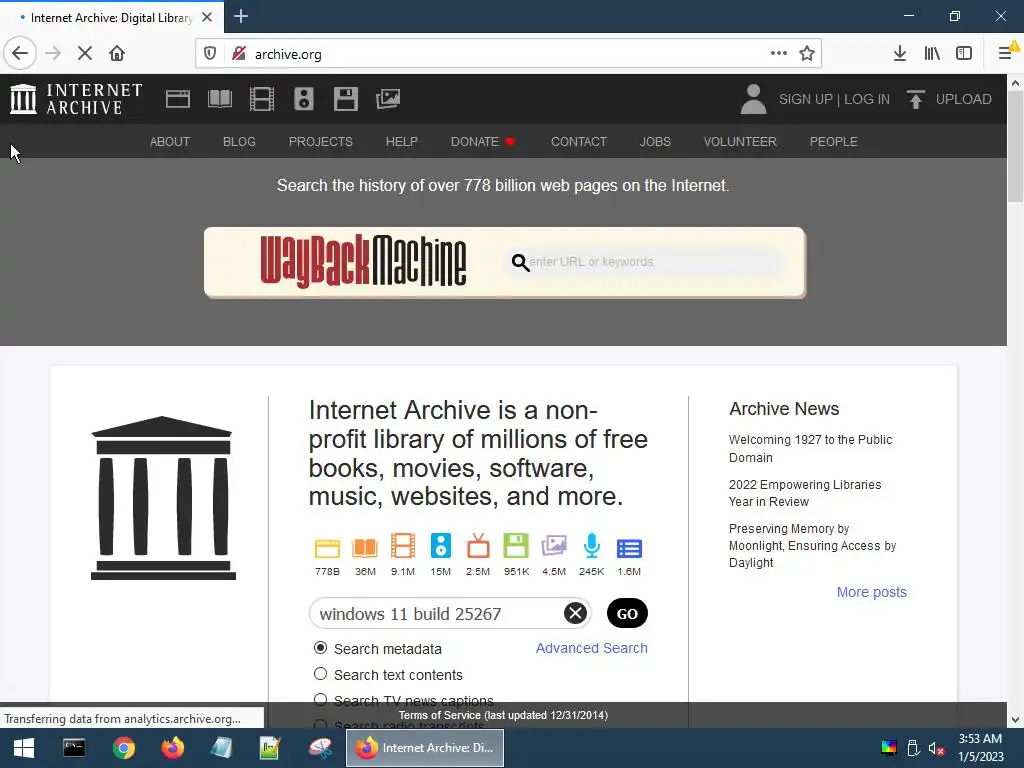Screen dimensions: 1024x768
Task: Open the PEOPLE menu item
Action: click(x=833, y=142)
